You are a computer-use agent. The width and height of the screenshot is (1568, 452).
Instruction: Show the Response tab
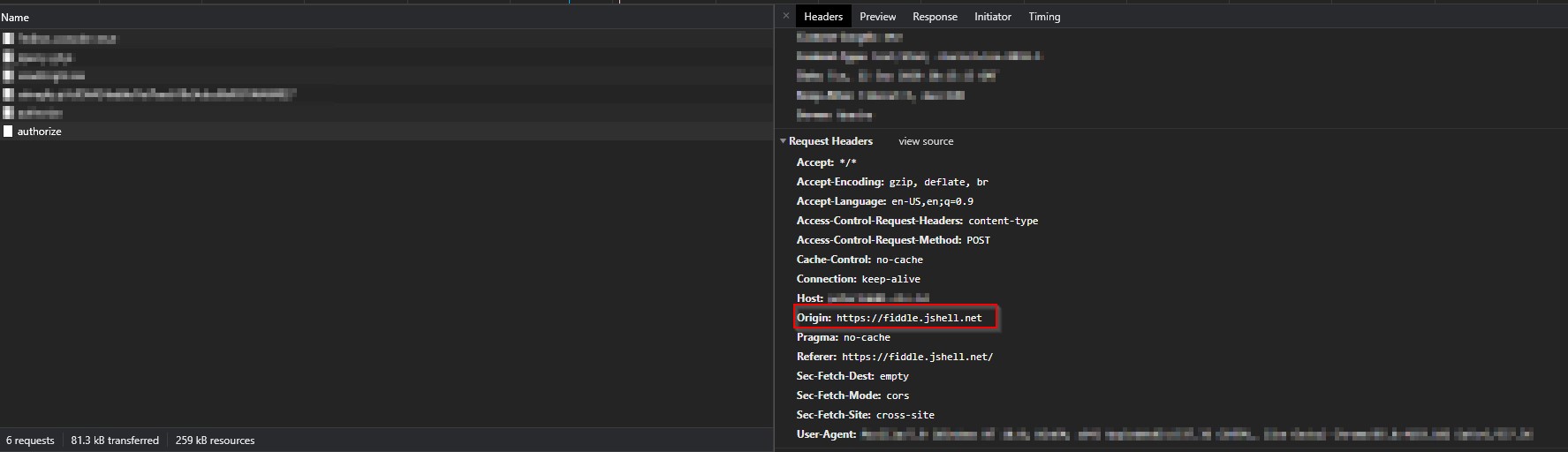point(935,17)
